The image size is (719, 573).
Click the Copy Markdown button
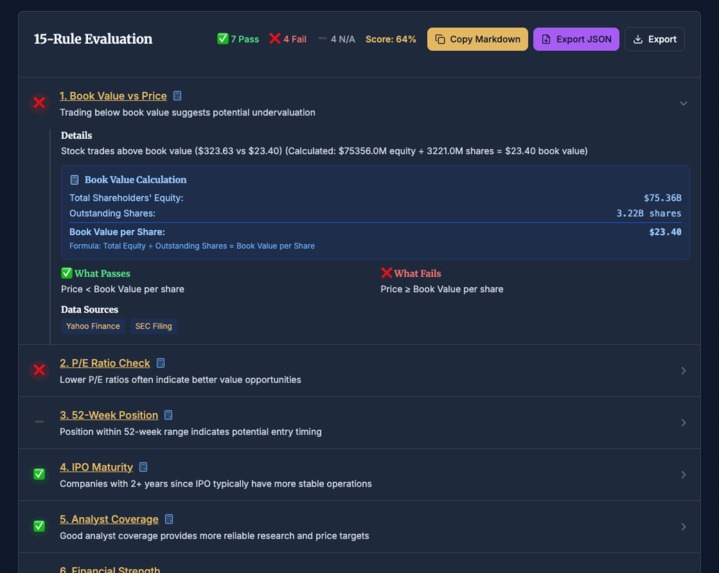pos(477,39)
